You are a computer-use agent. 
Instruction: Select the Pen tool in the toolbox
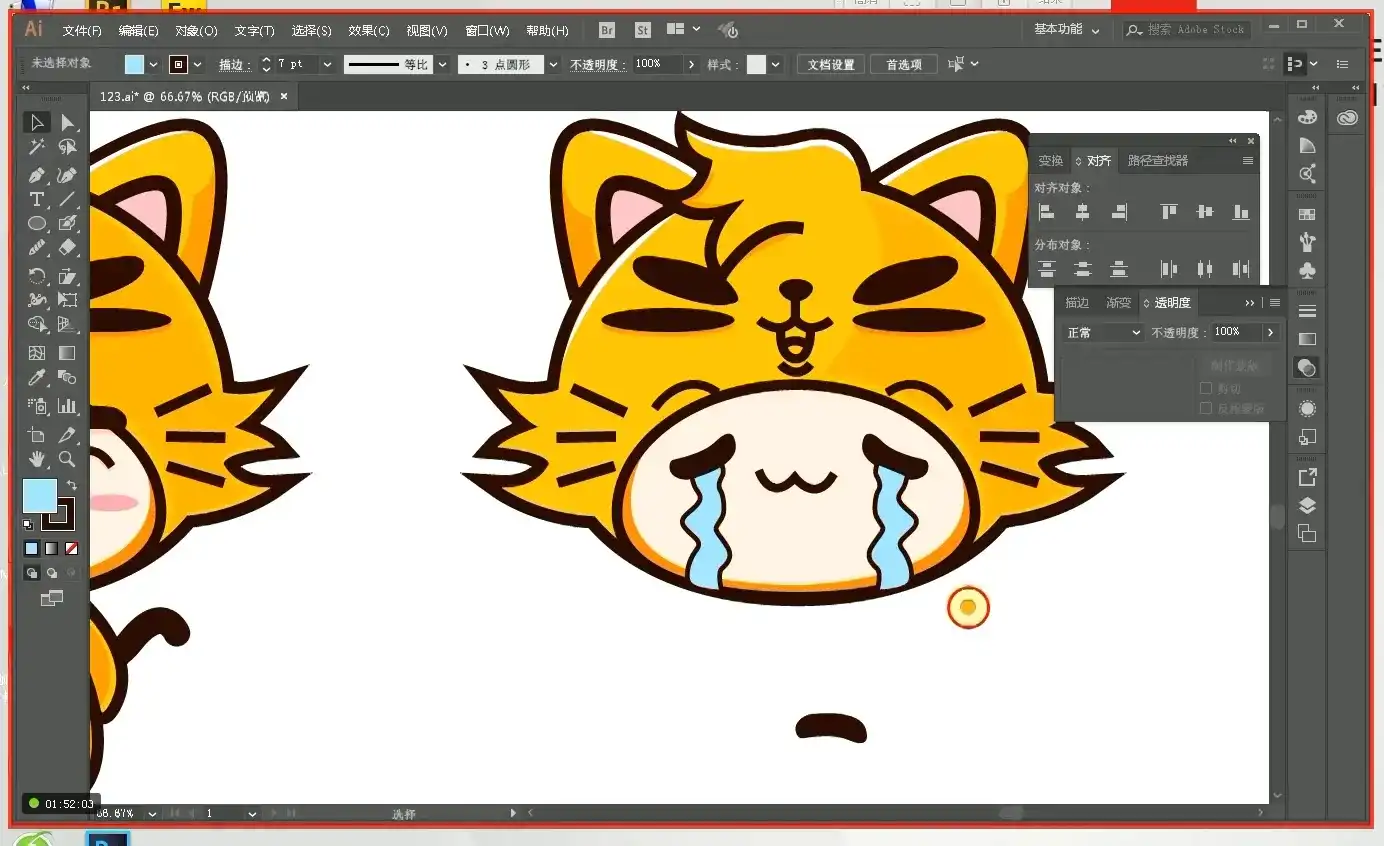(x=37, y=175)
